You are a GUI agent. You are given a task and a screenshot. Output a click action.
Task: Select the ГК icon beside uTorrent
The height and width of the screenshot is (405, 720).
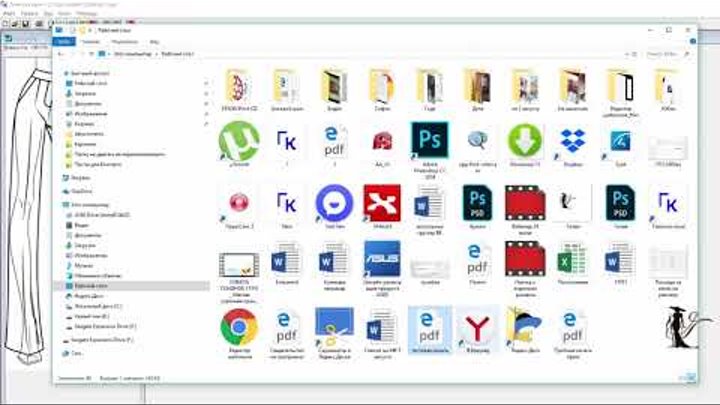(x=287, y=141)
